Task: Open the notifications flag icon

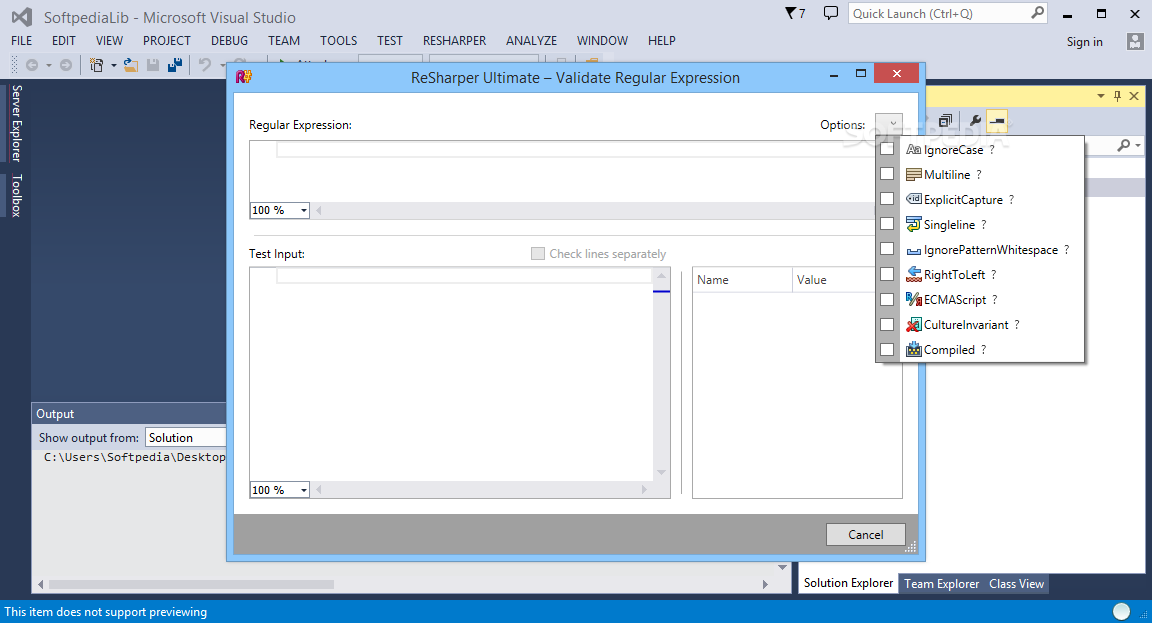Action: 795,13
